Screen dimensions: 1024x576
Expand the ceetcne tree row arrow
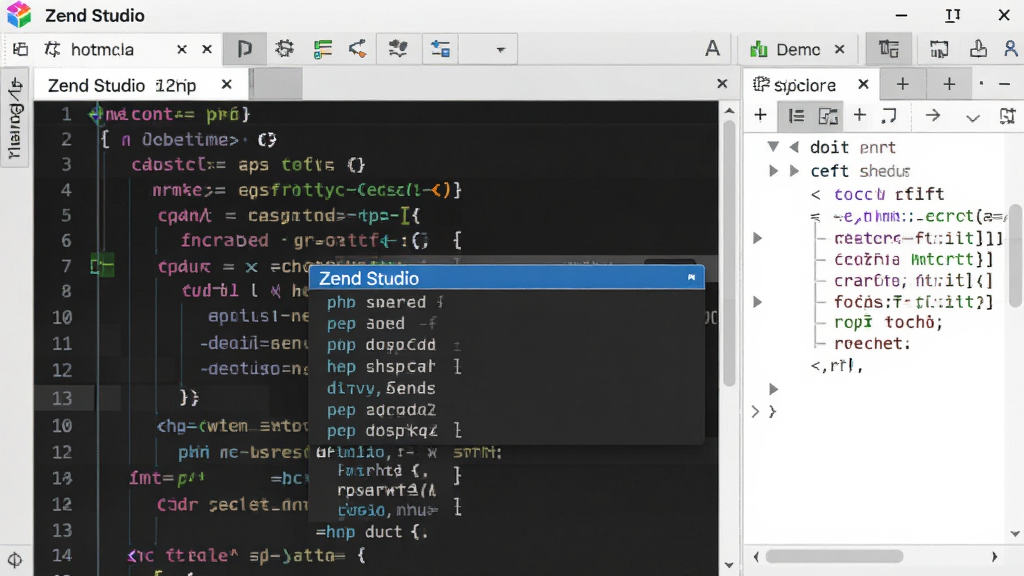[758, 238]
